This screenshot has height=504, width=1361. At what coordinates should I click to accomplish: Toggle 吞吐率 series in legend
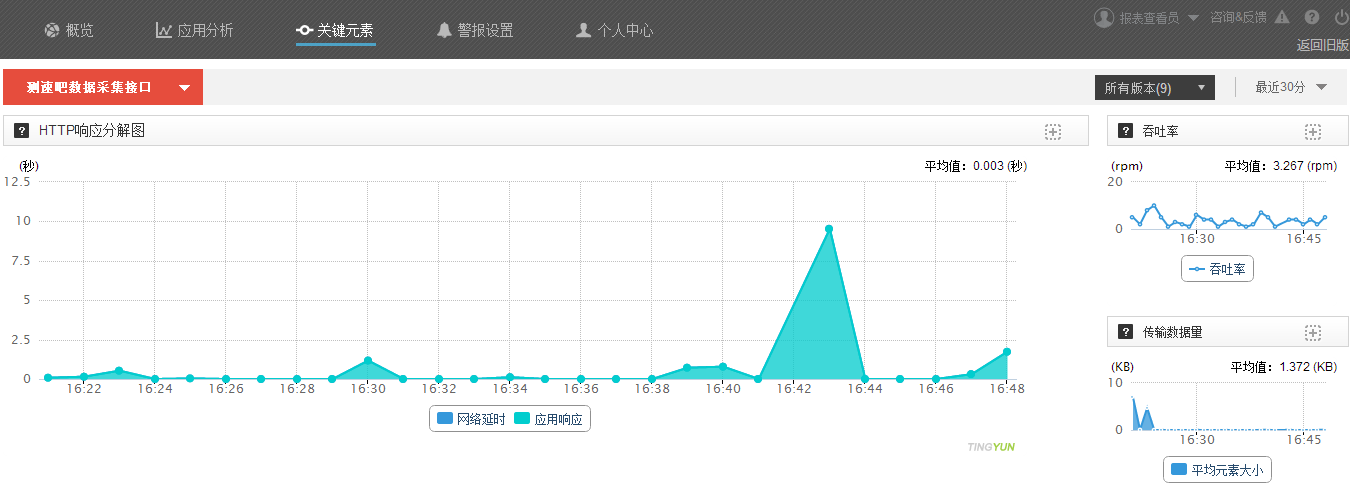tap(1217, 269)
